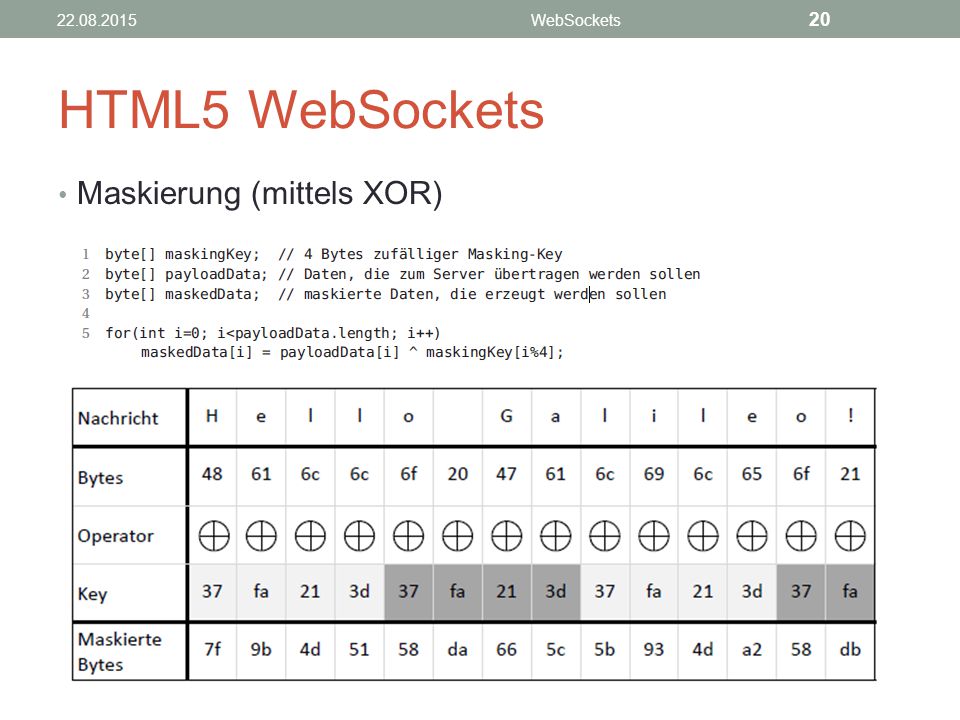Click masked byte 7f
960x720 pixels.
(x=212, y=650)
